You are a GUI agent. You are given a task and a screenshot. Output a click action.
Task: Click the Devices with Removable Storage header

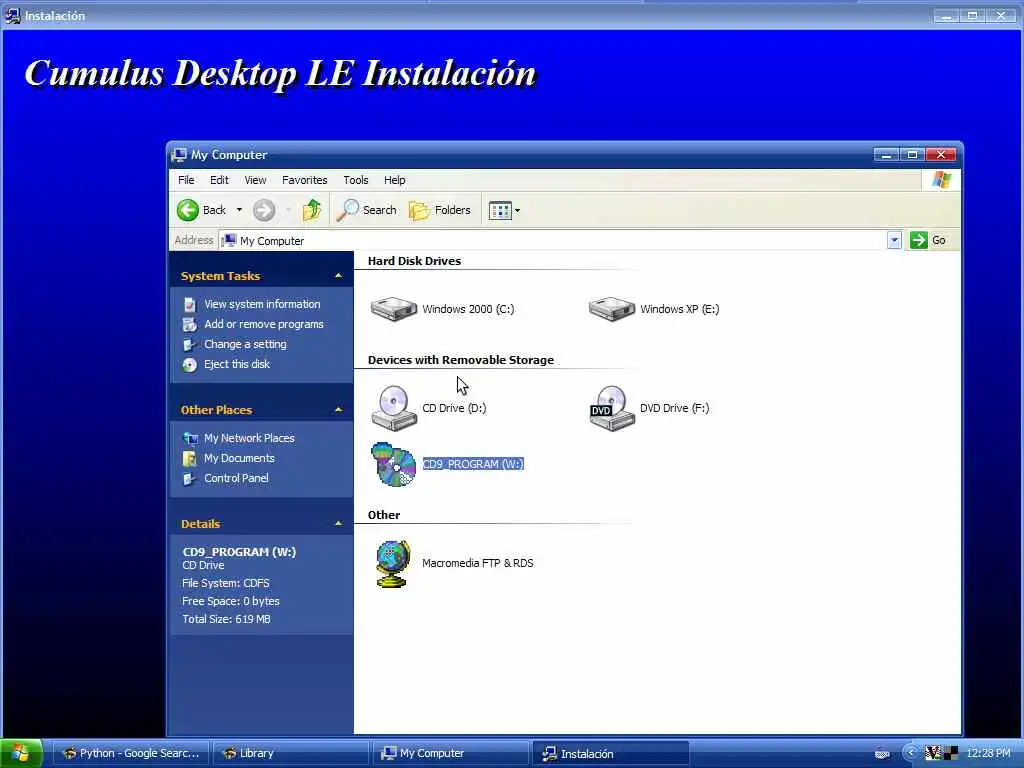tap(460, 360)
